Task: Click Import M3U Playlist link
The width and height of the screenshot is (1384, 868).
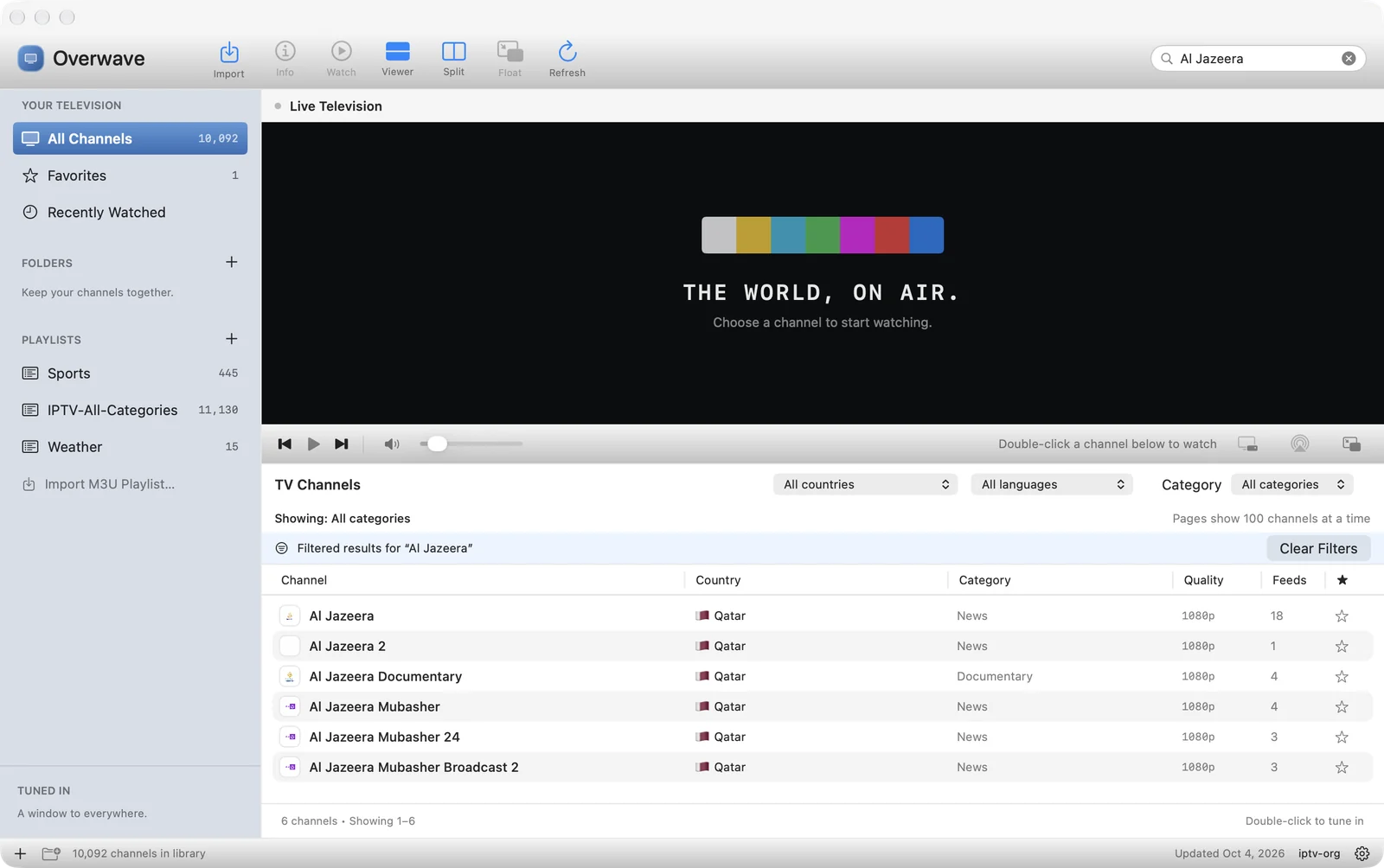Action: click(99, 484)
